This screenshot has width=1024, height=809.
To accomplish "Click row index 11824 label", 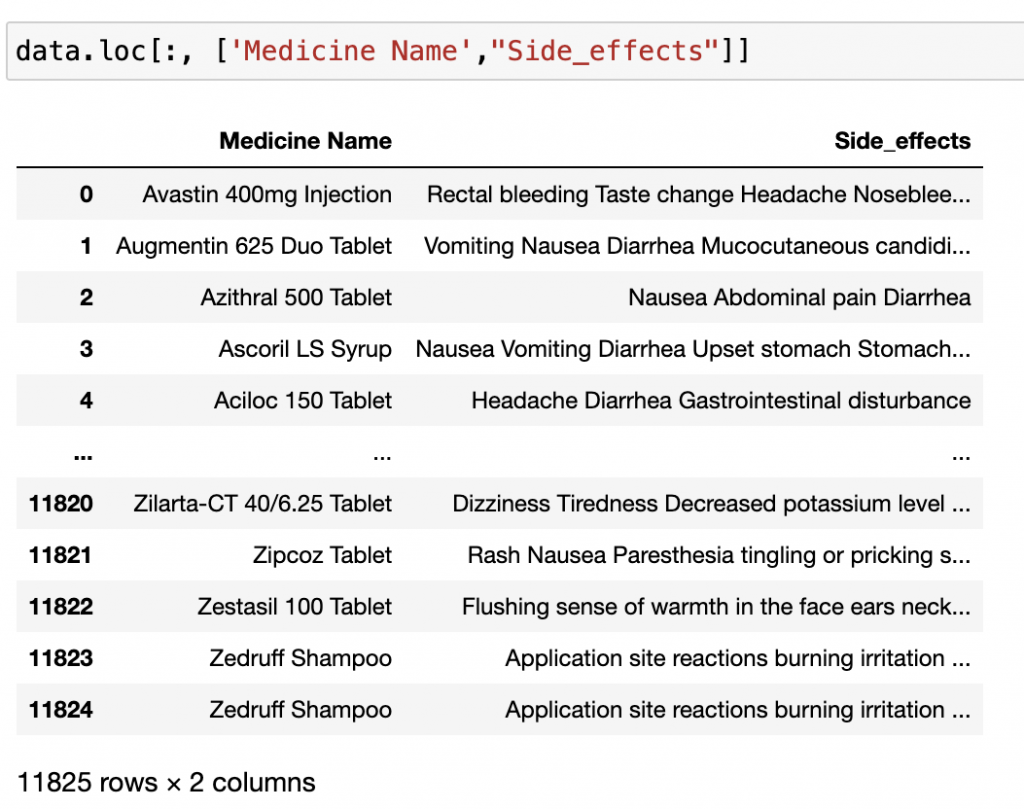I will pyautogui.click(x=61, y=710).
